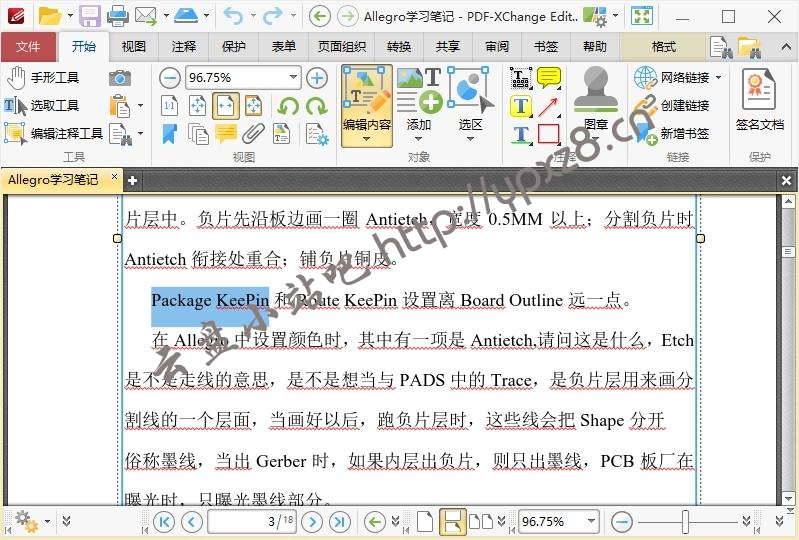Go to the last page
The width and height of the screenshot is (799, 540).
click(x=340, y=522)
